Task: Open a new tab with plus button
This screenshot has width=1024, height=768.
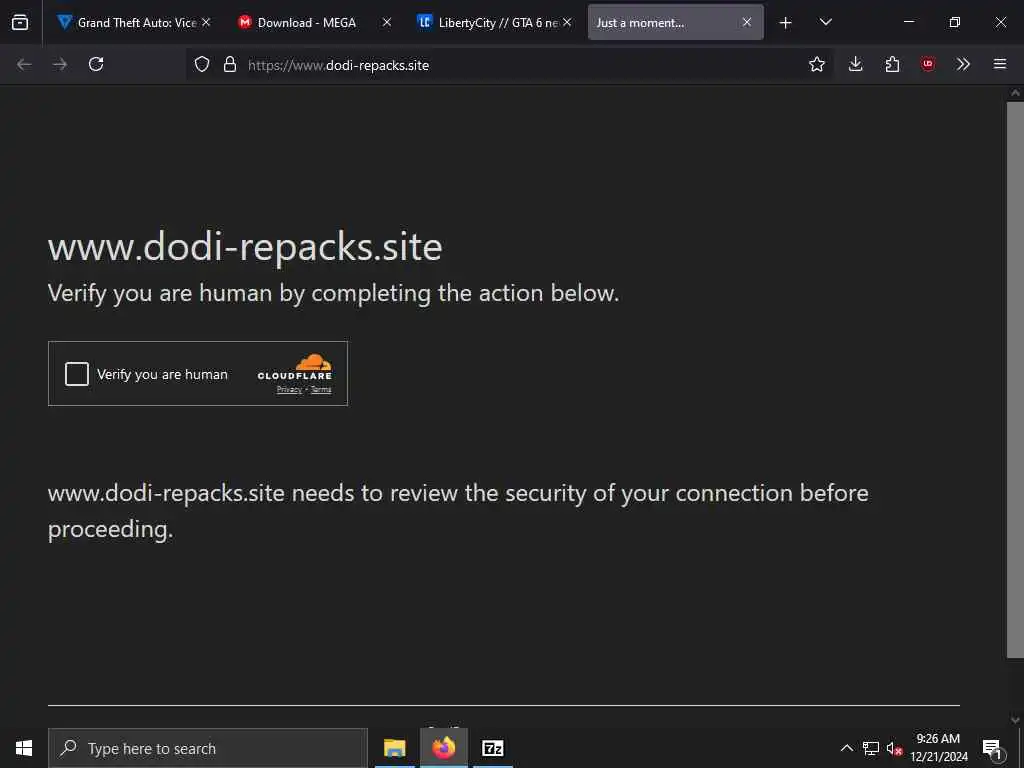Action: [786, 23]
